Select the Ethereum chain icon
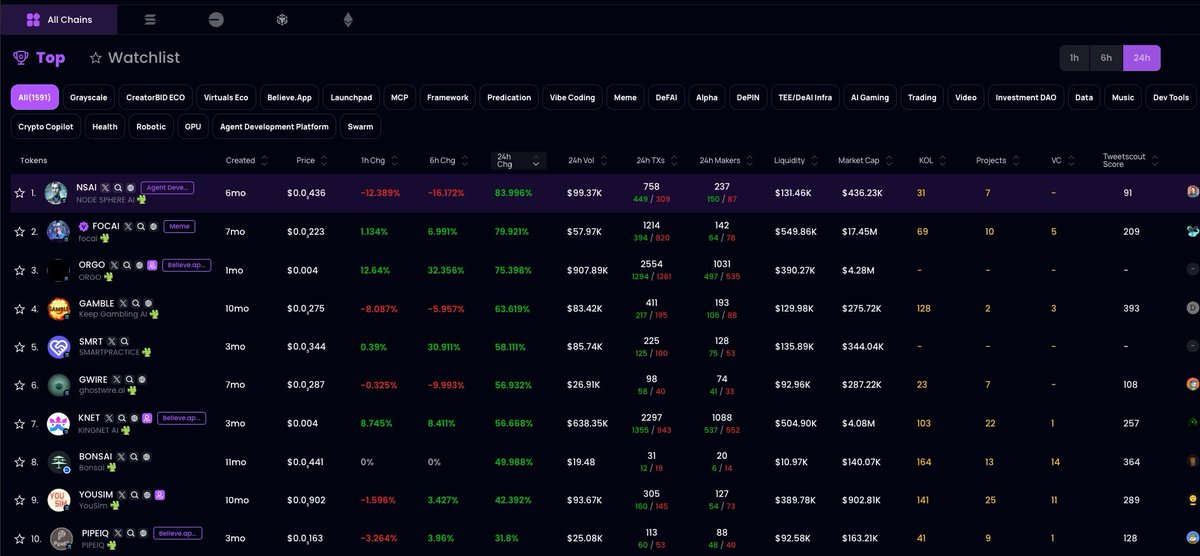Viewport: 1200px width, 556px height. click(x=348, y=19)
